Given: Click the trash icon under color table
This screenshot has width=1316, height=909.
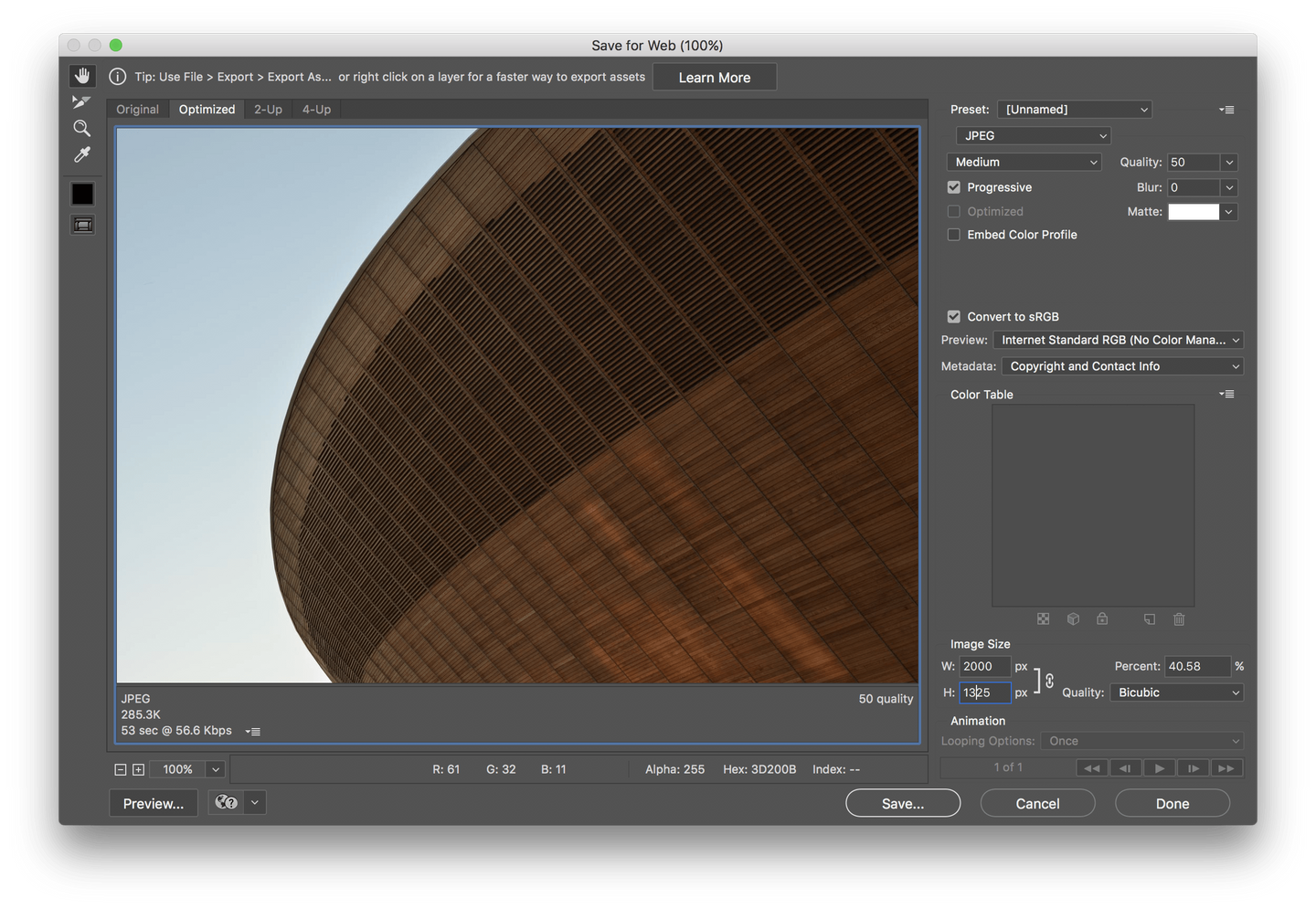Looking at the screenshot, I should tap(1179, 619).
